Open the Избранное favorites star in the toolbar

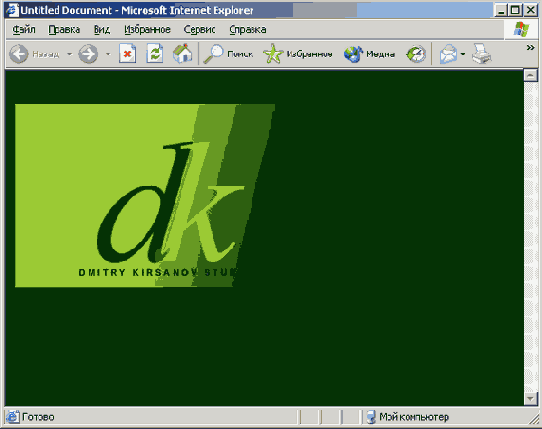click(x=298, y=54)
